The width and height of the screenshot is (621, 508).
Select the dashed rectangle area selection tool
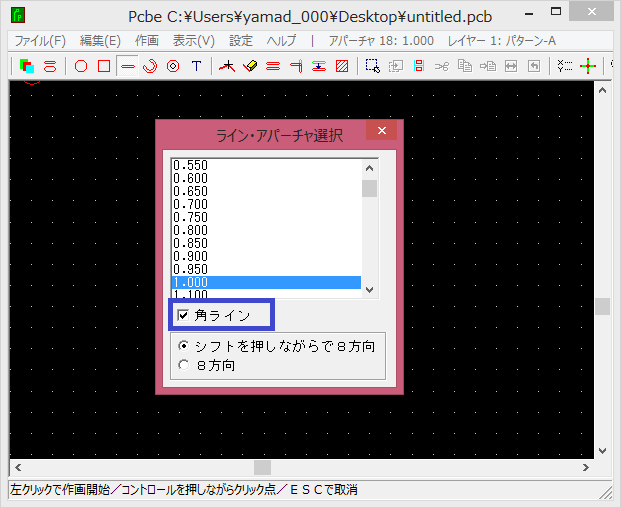click(372, 66)
